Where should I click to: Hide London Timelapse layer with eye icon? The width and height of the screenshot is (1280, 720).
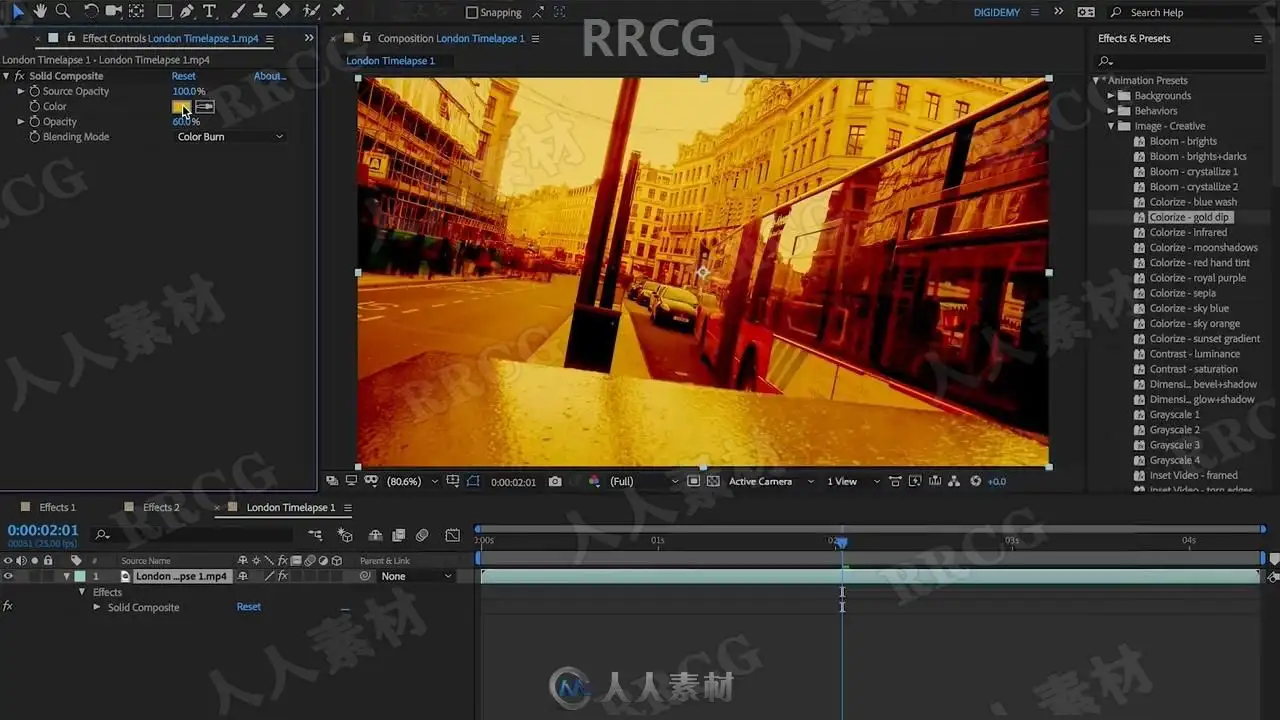coord(8,576)
